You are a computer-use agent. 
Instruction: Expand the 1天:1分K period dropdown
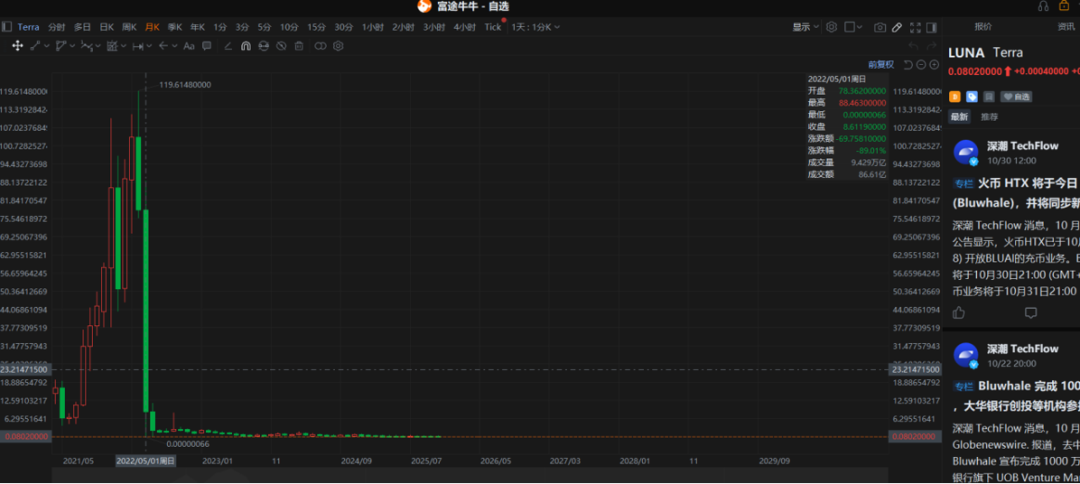[x=535, y=27]
